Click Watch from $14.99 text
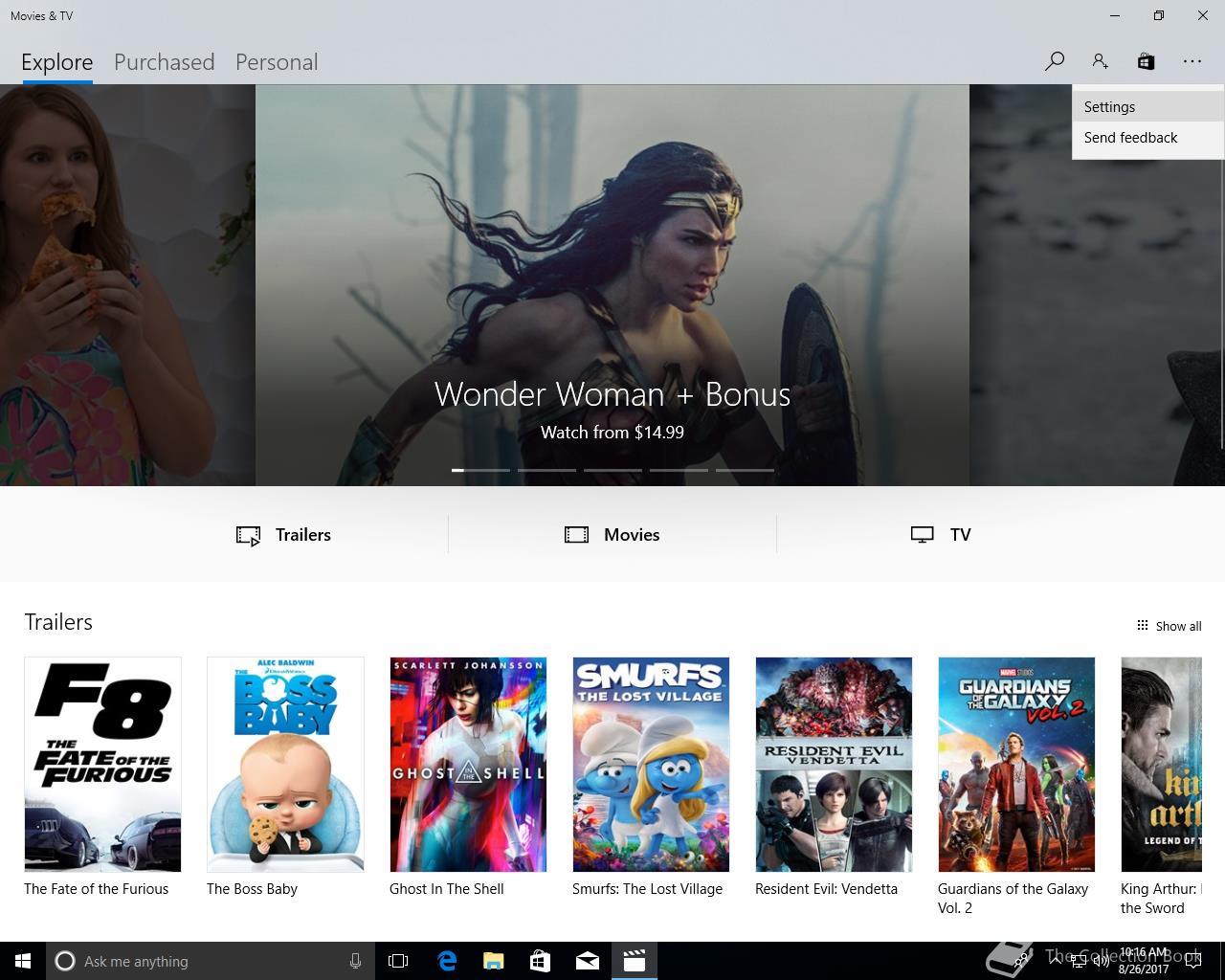Image resolution: width=1225 pixels, height=980 pixels. (x=612, y=433)
